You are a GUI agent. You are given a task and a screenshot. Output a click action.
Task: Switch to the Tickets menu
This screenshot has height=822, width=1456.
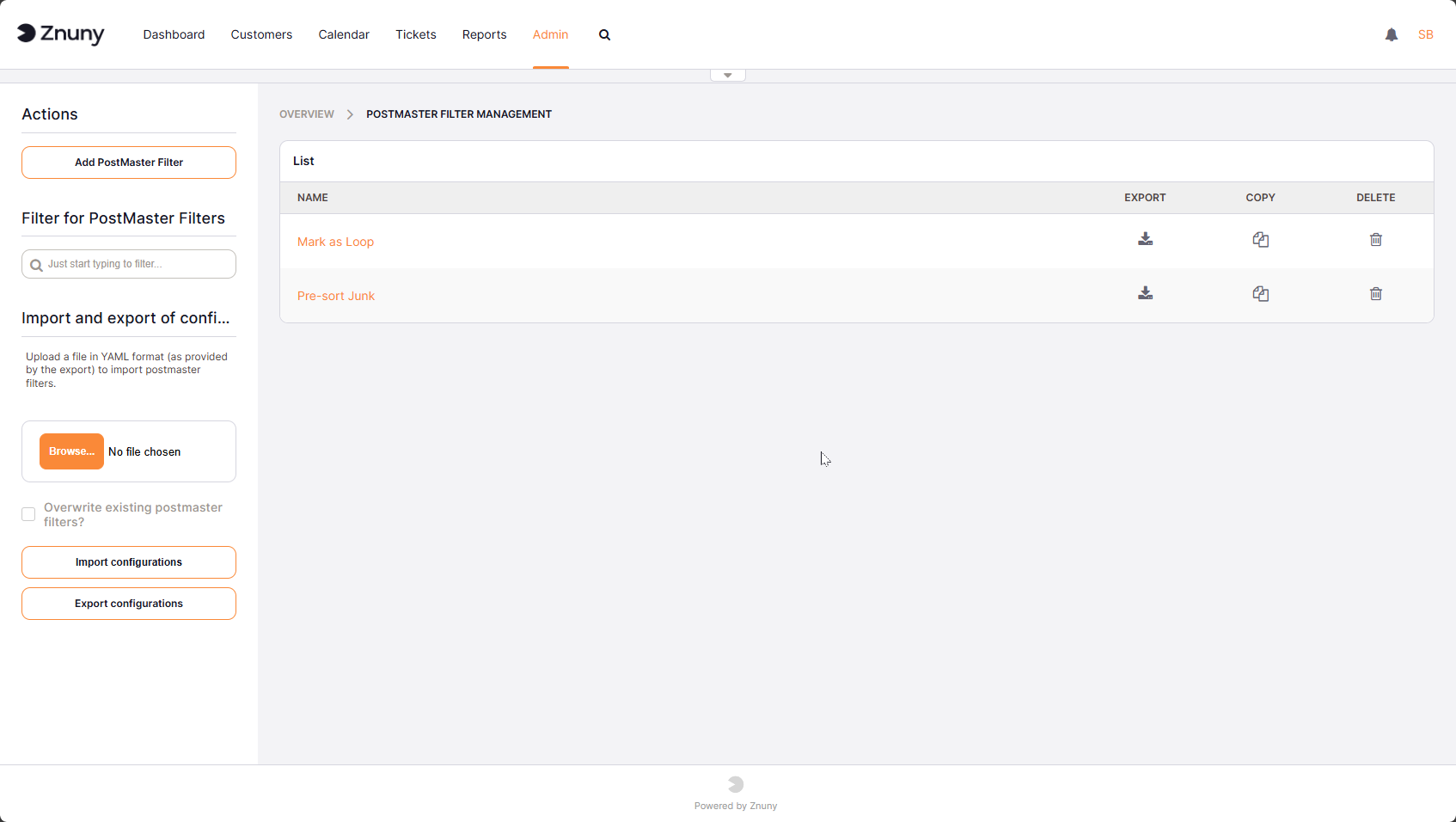(415, 34)
